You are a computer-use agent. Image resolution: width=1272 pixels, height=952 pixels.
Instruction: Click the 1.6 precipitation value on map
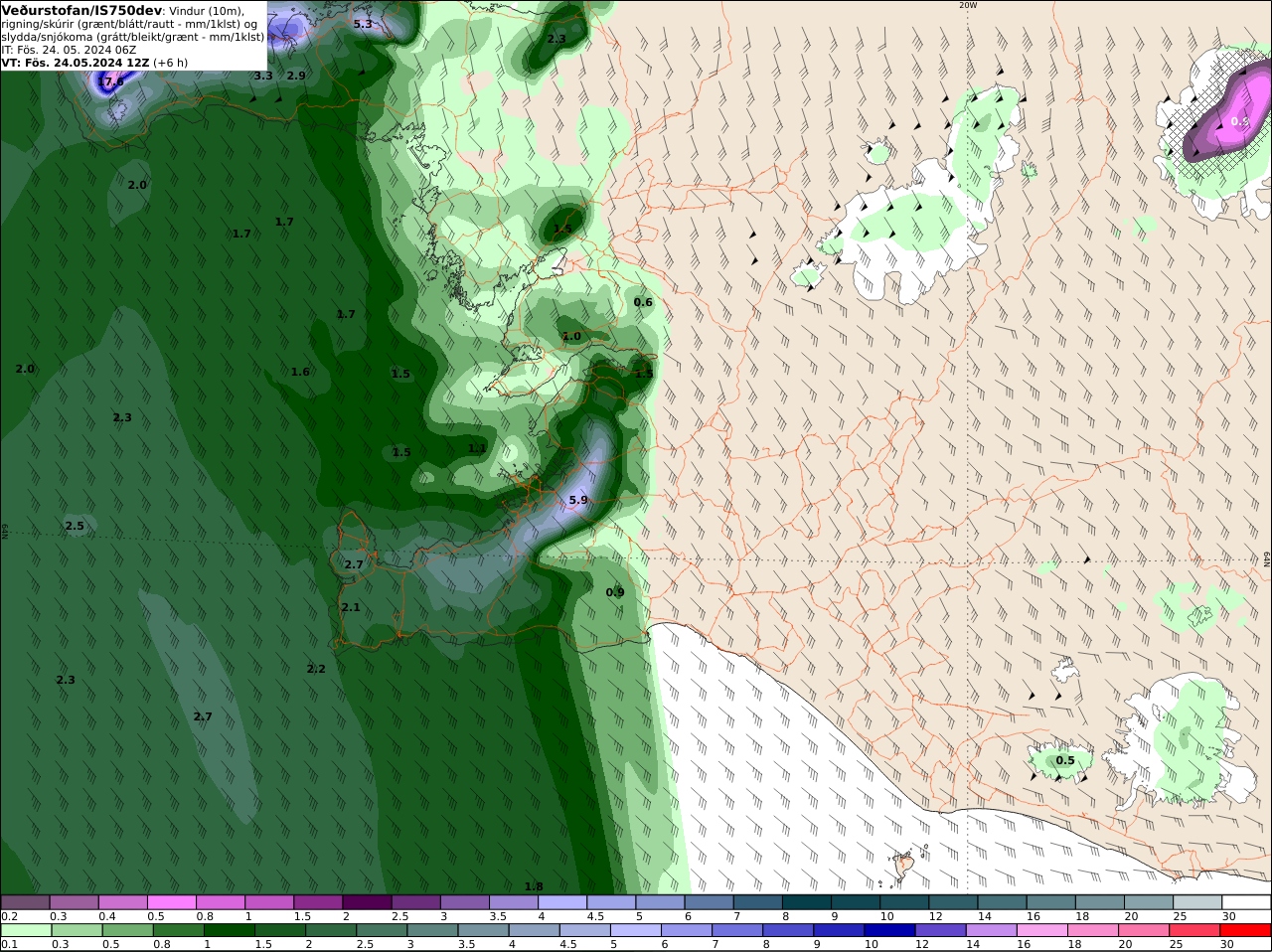(x=300, y=372)
